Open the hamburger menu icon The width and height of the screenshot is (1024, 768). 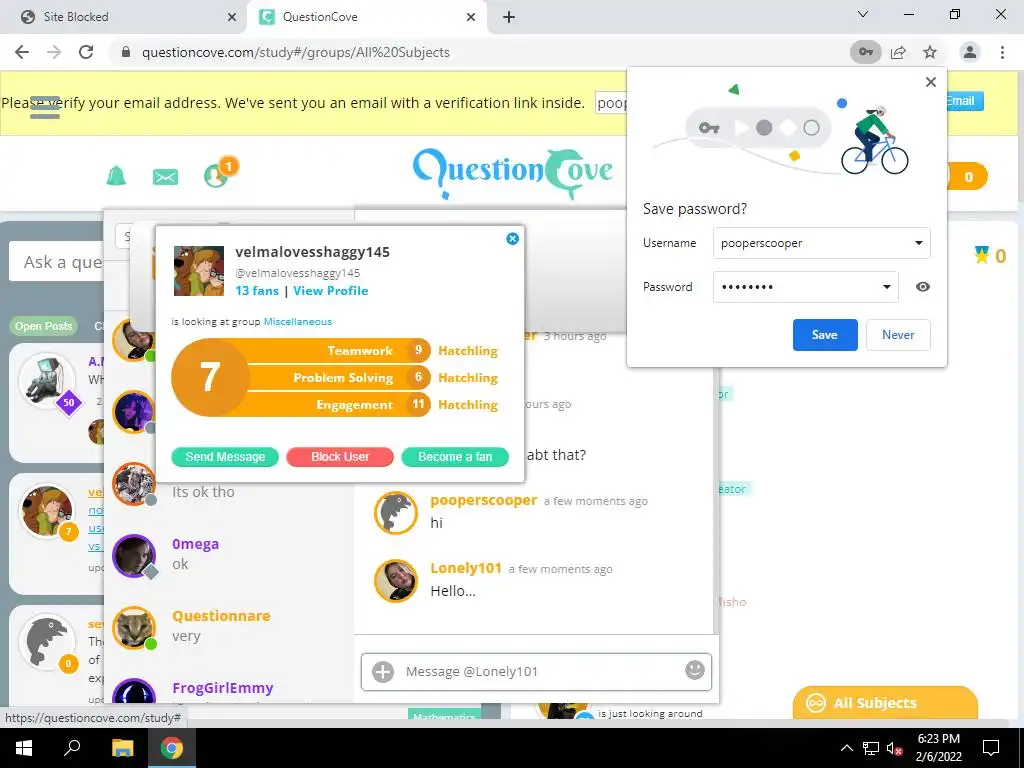tap(44, 108)
